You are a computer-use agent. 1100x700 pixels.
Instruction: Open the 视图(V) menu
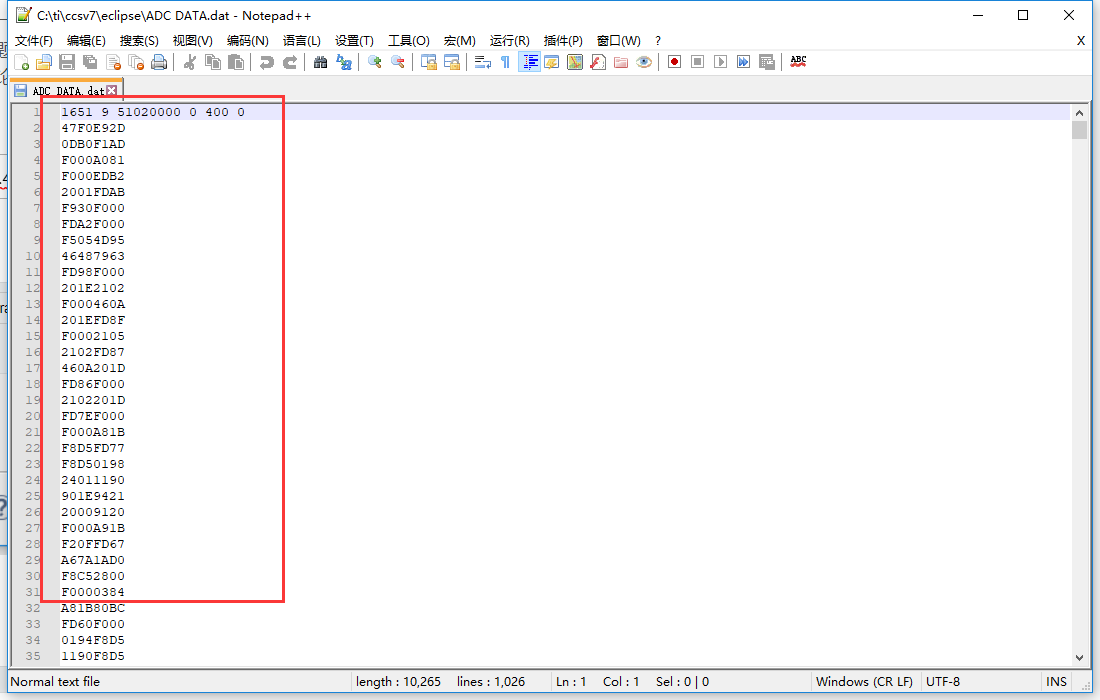tap(193, 41)
